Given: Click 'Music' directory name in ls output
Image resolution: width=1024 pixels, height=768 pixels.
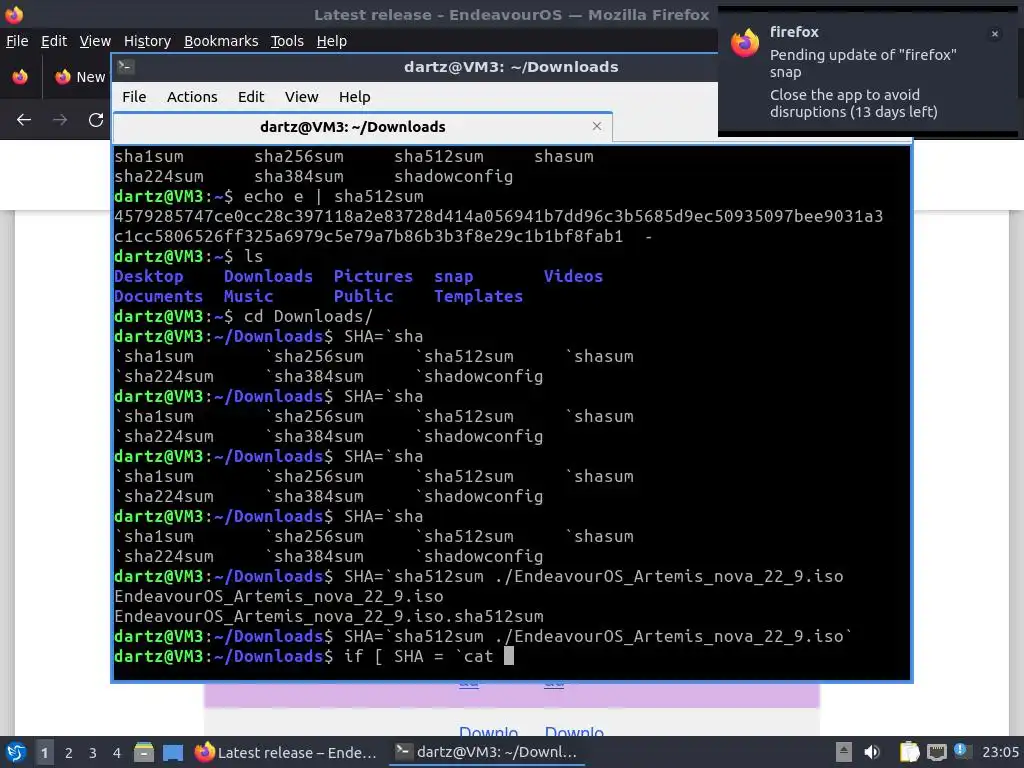Looking at the screenshot, I should [249, 296].
